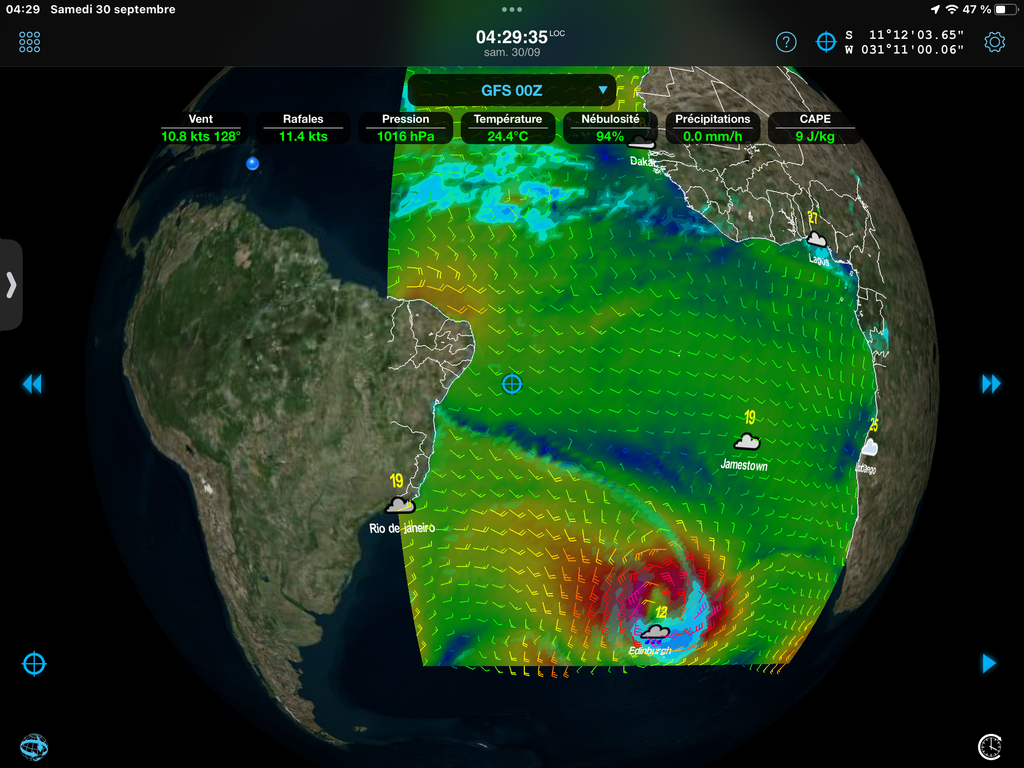Viewport: 1024px width, 768px height.
Task: Tap the battery status icon
Action: [x=1006, y=9]
